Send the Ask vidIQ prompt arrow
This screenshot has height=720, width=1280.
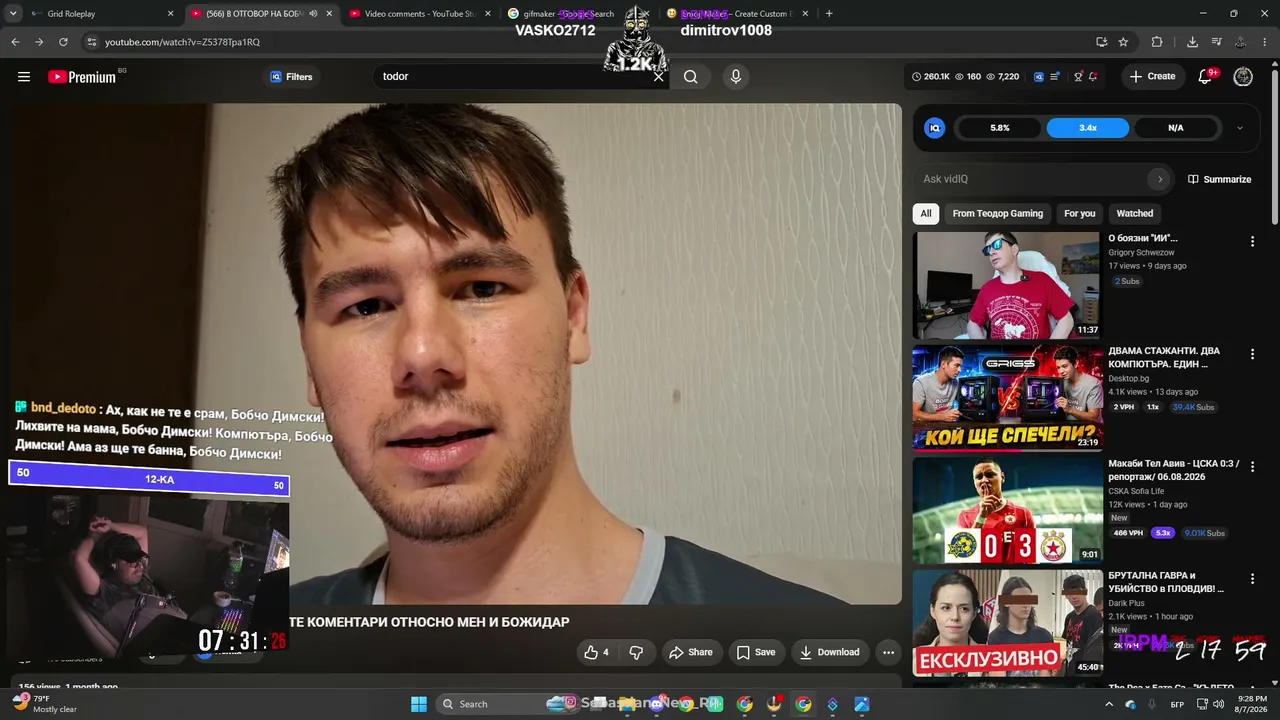click(1160, 179)
